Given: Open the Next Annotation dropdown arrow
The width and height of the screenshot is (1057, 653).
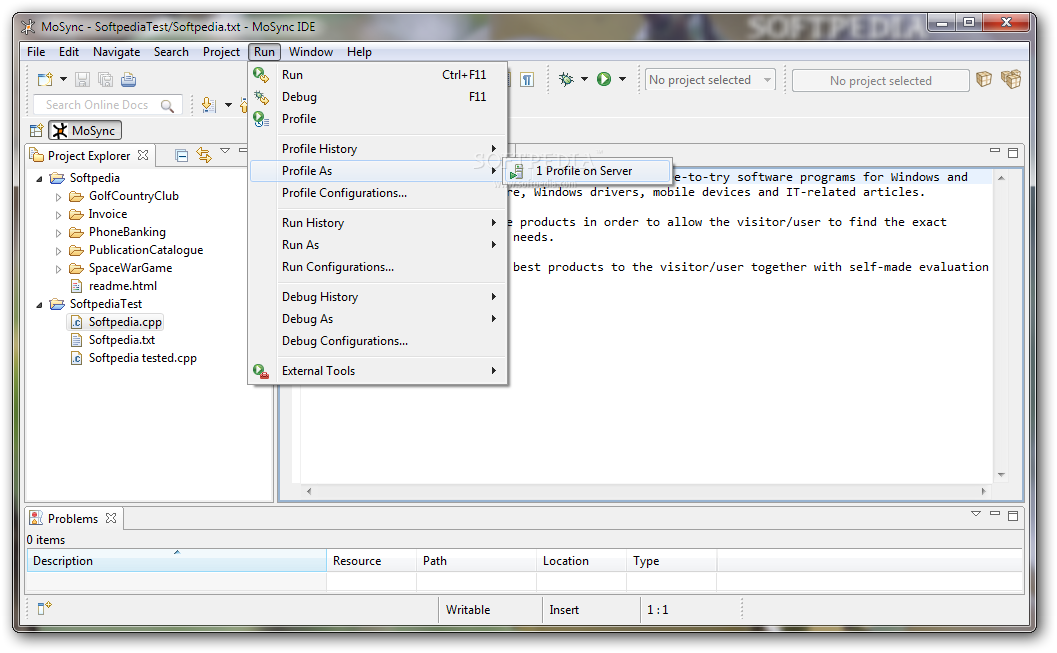Looking at the screenshot, I should pos(229,105).
